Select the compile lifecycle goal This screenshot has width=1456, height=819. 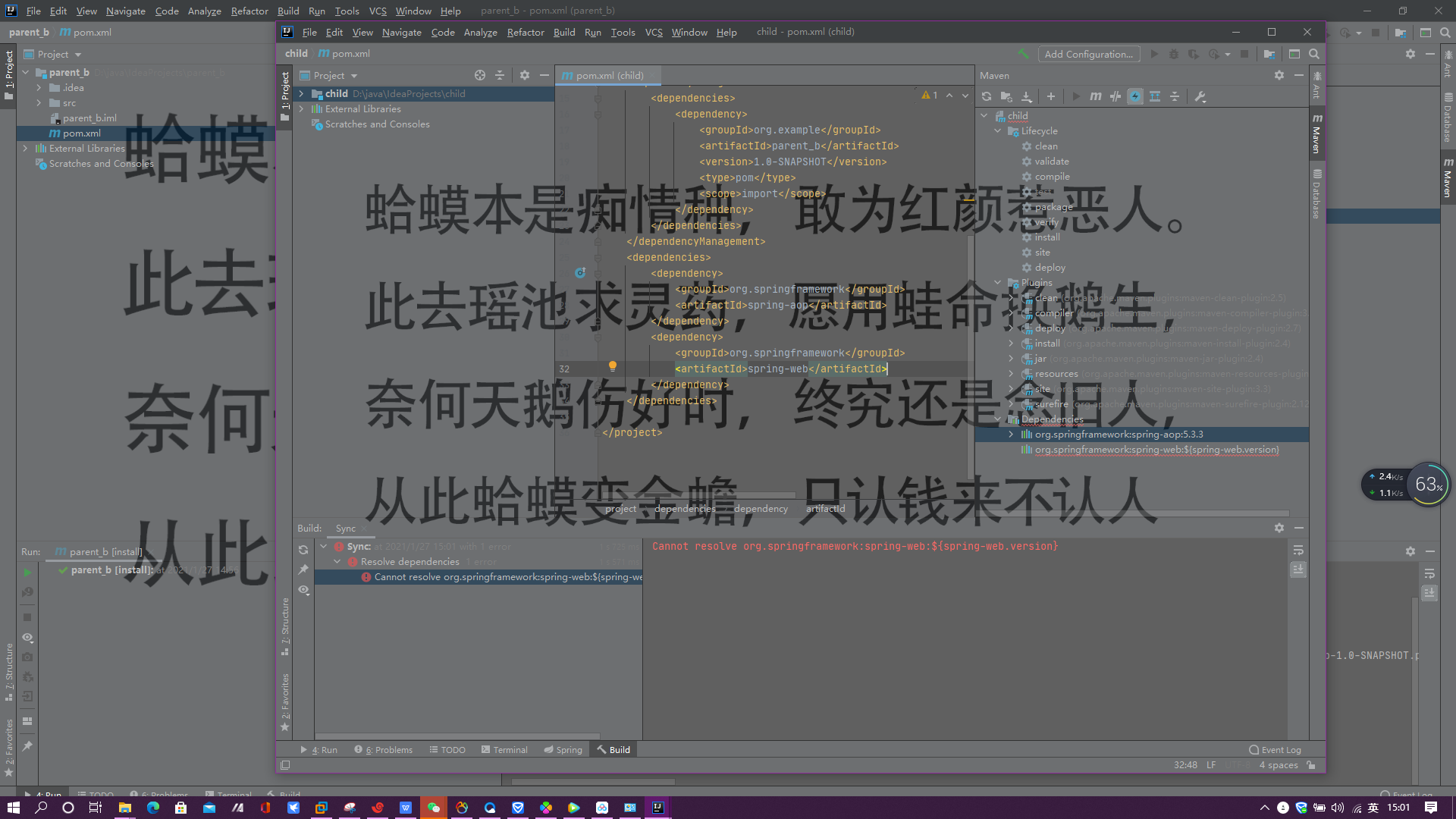[1052, 177]
